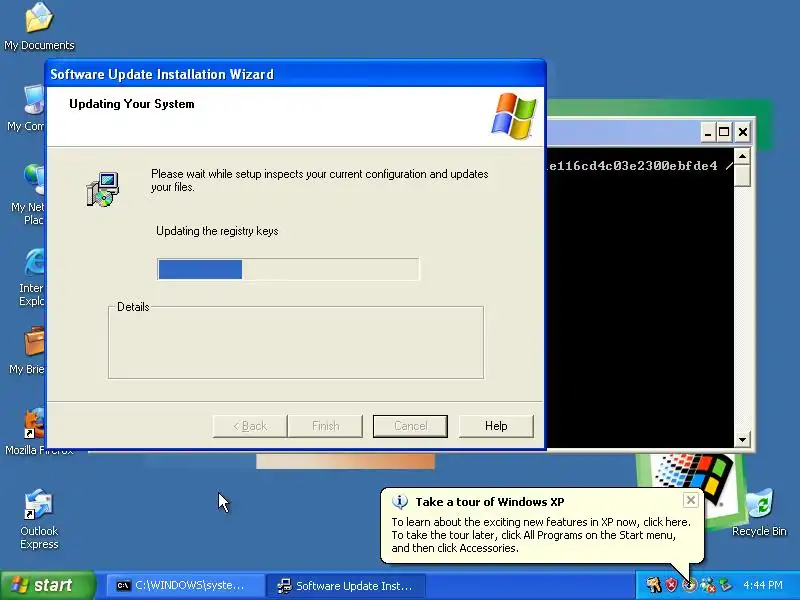The height and width of the screenshot is (600, 800).
Task: Click the registry update progress bar
Action: [x=288, y=269]
